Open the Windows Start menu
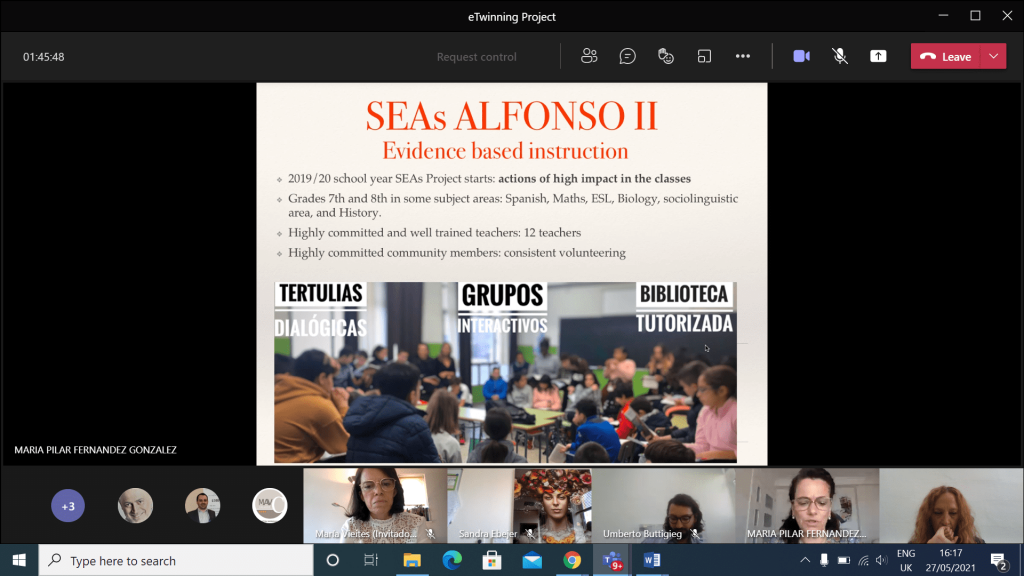1024x576 pixels. [x=18, y=561]
